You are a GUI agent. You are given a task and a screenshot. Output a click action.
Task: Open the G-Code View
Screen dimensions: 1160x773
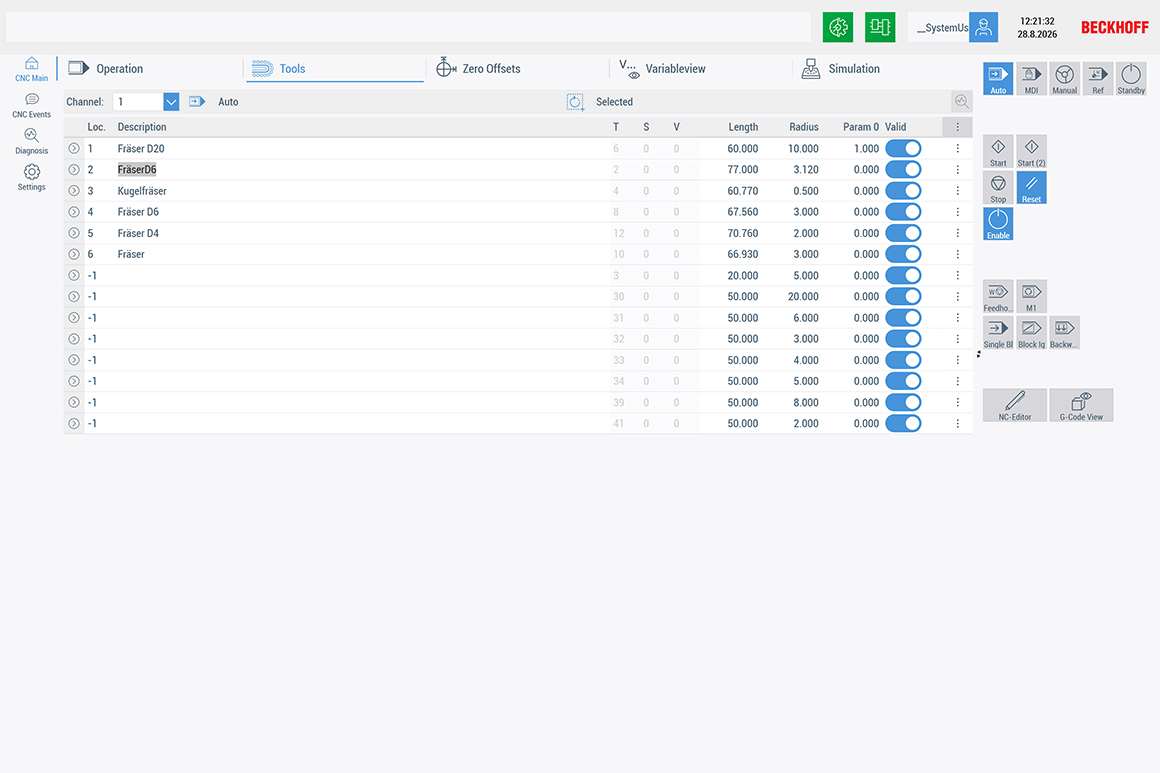pos(1081,405)
